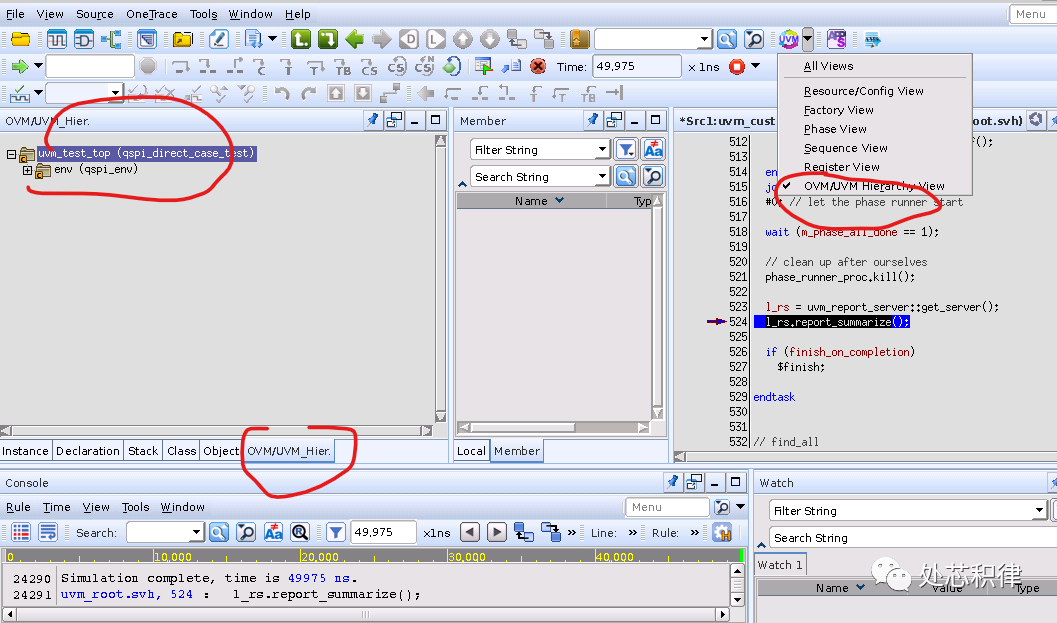Viewport: 1057px width, 623px height.
Task: Toggle Phase View in the dropdown menu
Action: pyautogui.click(x=835, y=129)
